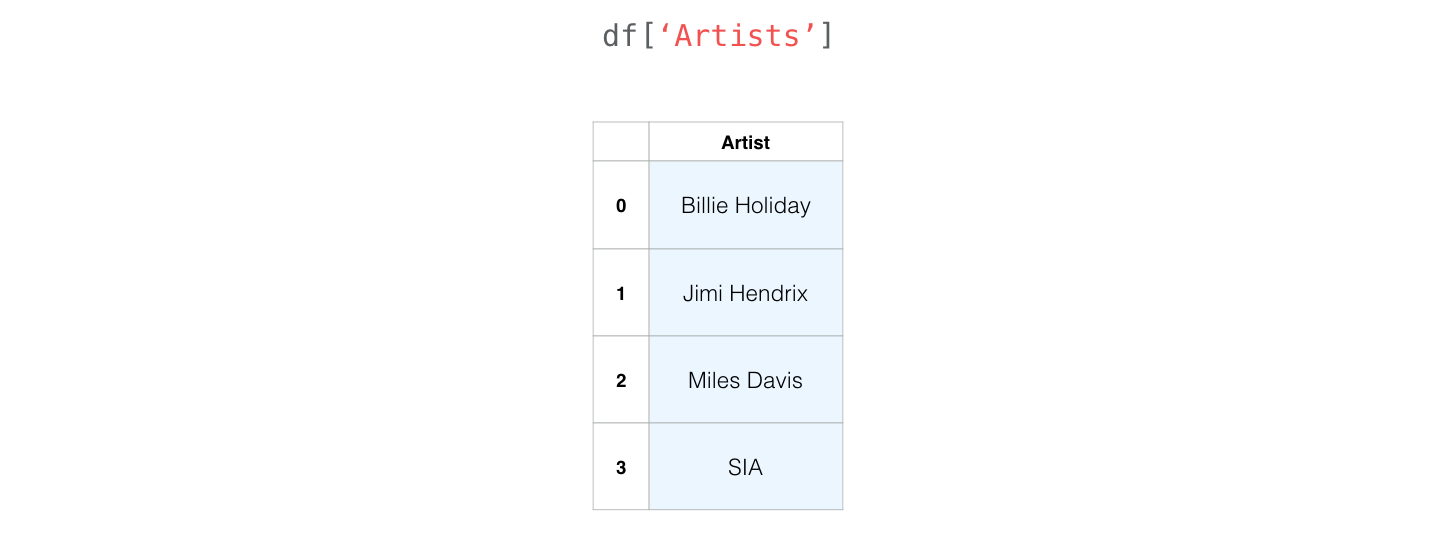Select row index 2
The width and height of the screenshot is (1437, 540).
(621, 380)
